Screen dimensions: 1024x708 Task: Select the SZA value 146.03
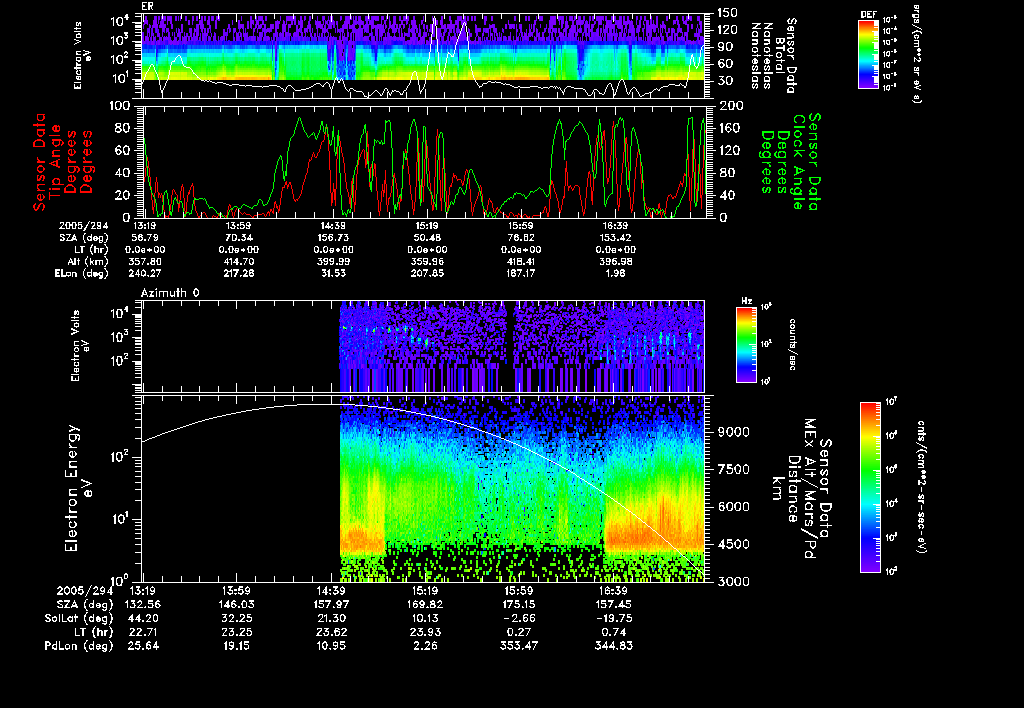pyautogui.click(x=237, y=604)
